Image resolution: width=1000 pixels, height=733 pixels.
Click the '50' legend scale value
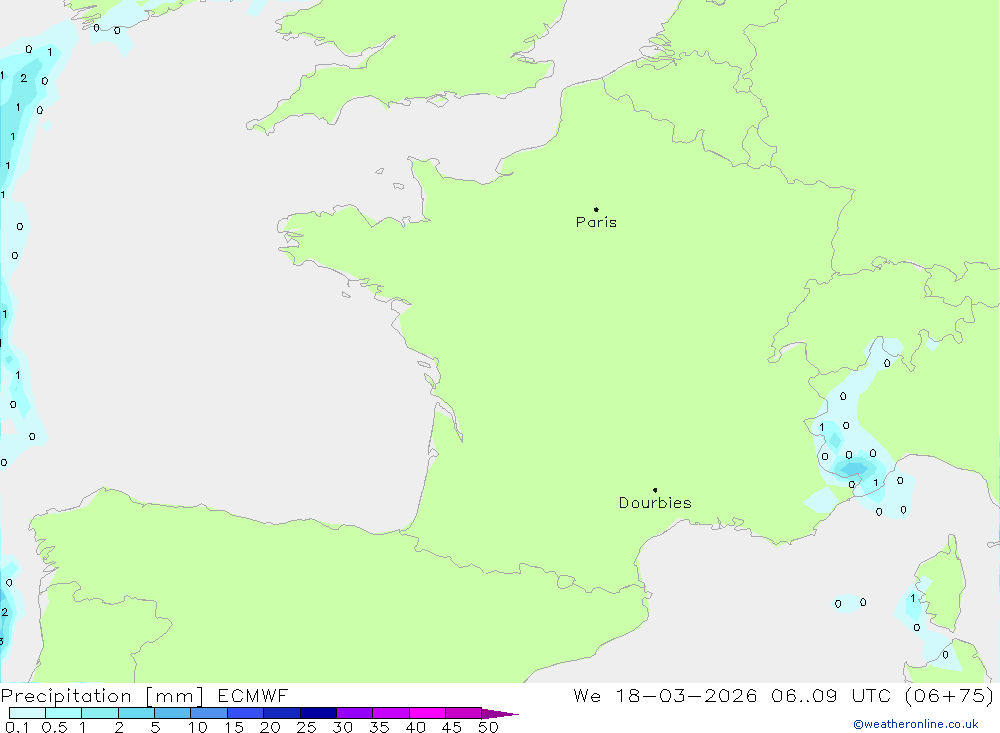pyautogui.click(x=489, y=727)
